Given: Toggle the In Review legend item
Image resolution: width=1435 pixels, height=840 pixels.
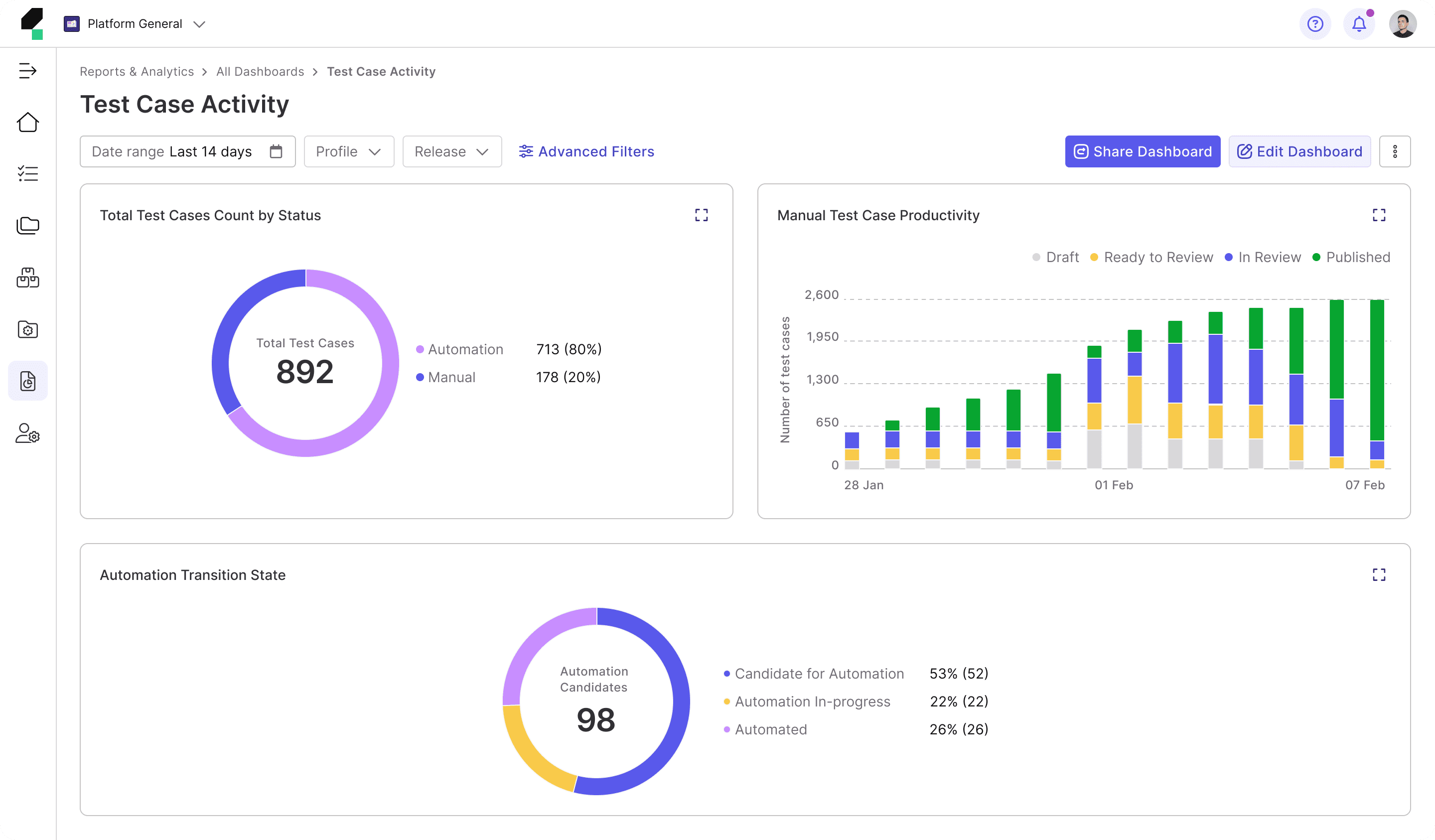Looking at the screenshot, I should [x=1263, y=258].
